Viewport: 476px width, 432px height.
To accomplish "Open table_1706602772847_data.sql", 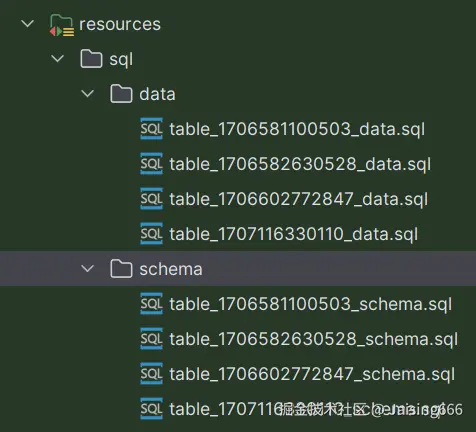I will coord(299,199).
